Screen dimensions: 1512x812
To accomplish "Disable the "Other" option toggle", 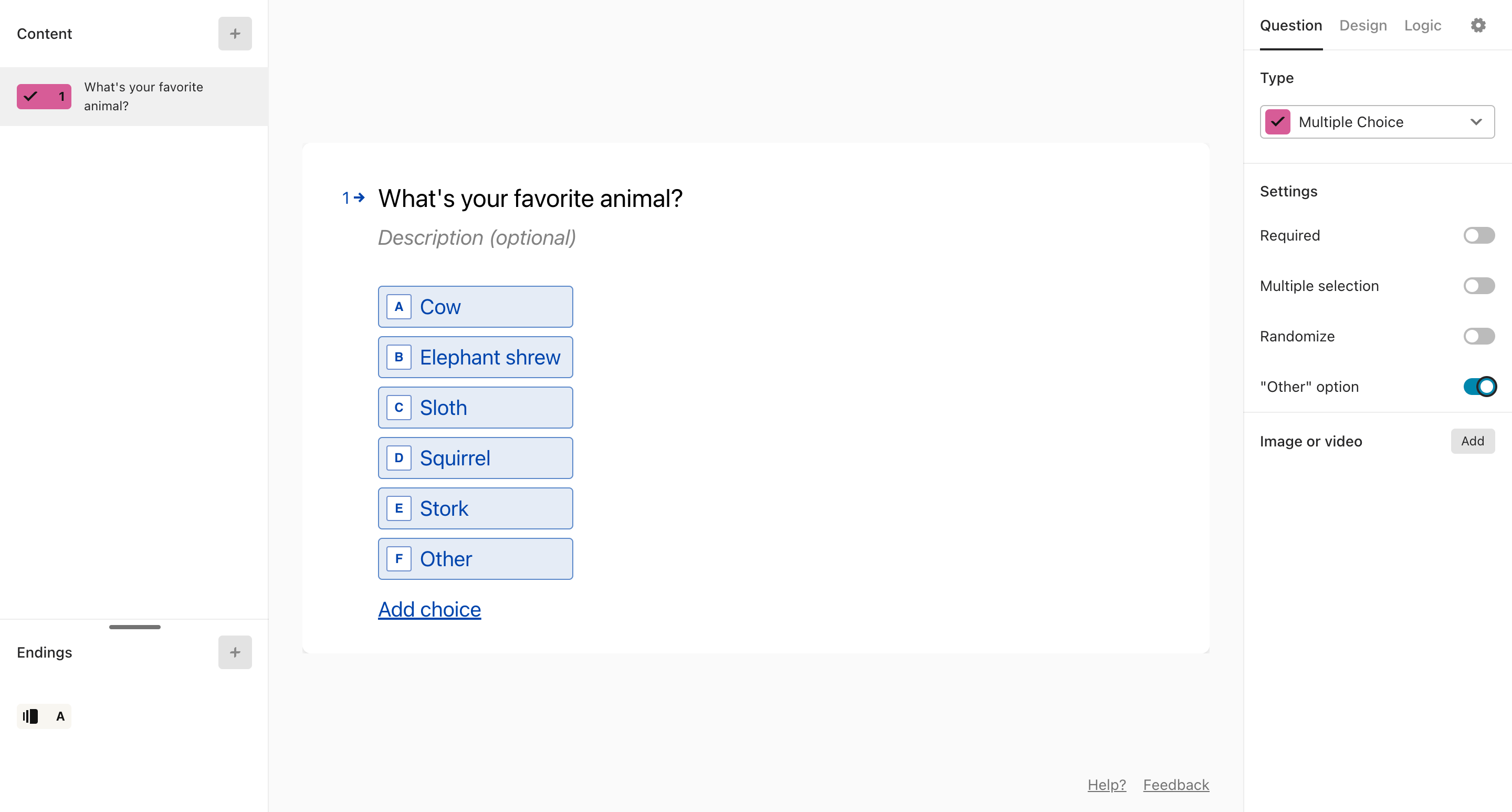I will [x=1478, y=387].
